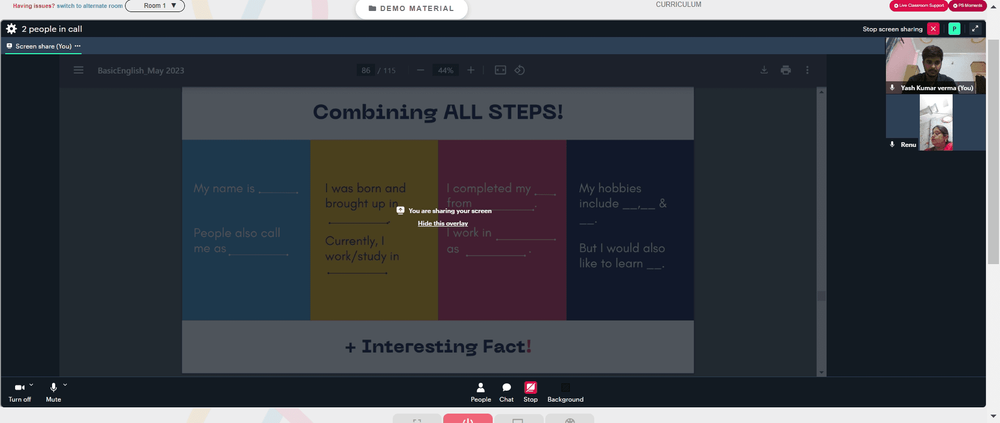Zoom in PDF with plus icon

[x=471, y=70]
